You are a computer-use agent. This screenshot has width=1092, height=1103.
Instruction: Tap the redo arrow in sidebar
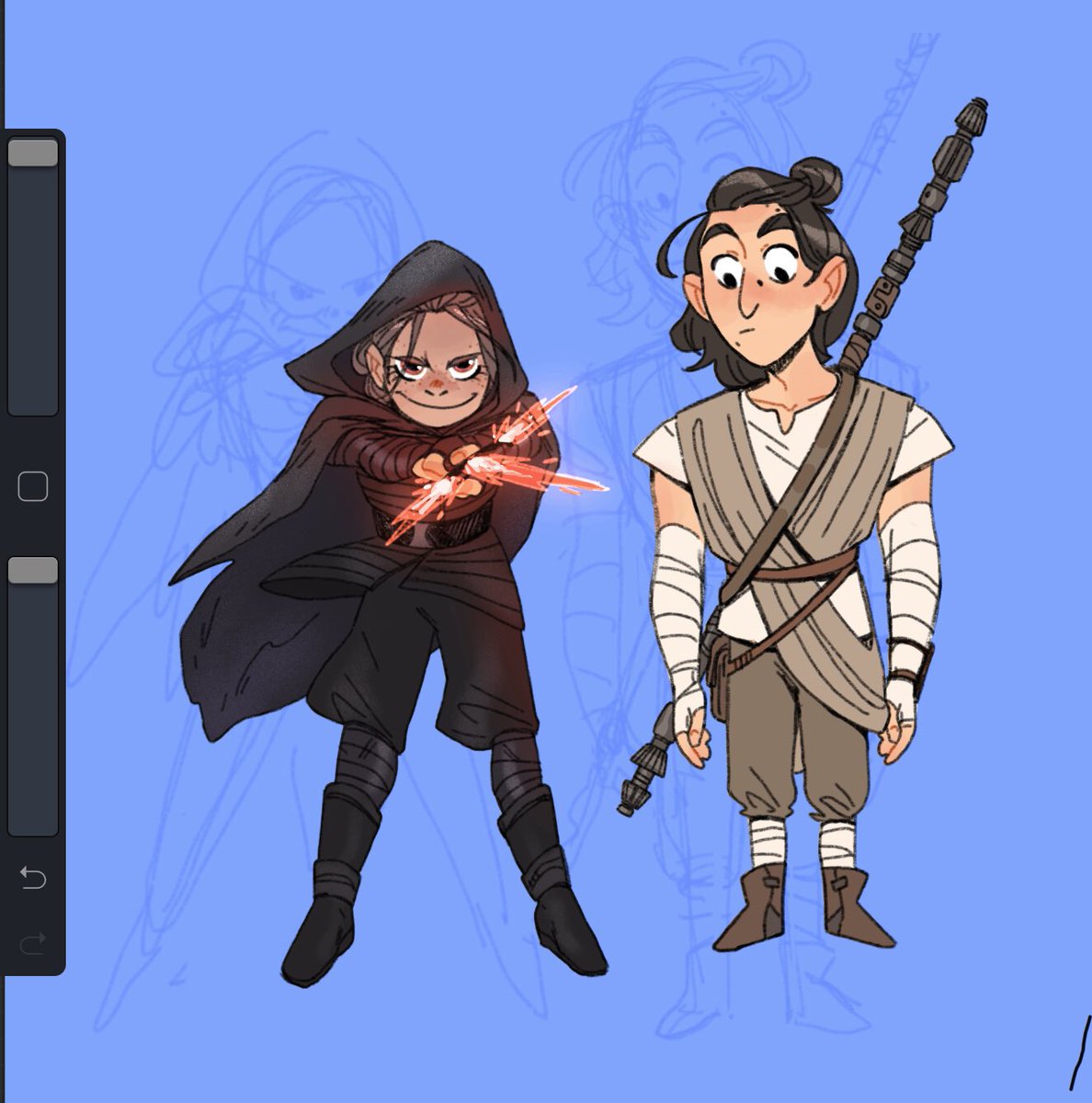click(x=33, y=943)
